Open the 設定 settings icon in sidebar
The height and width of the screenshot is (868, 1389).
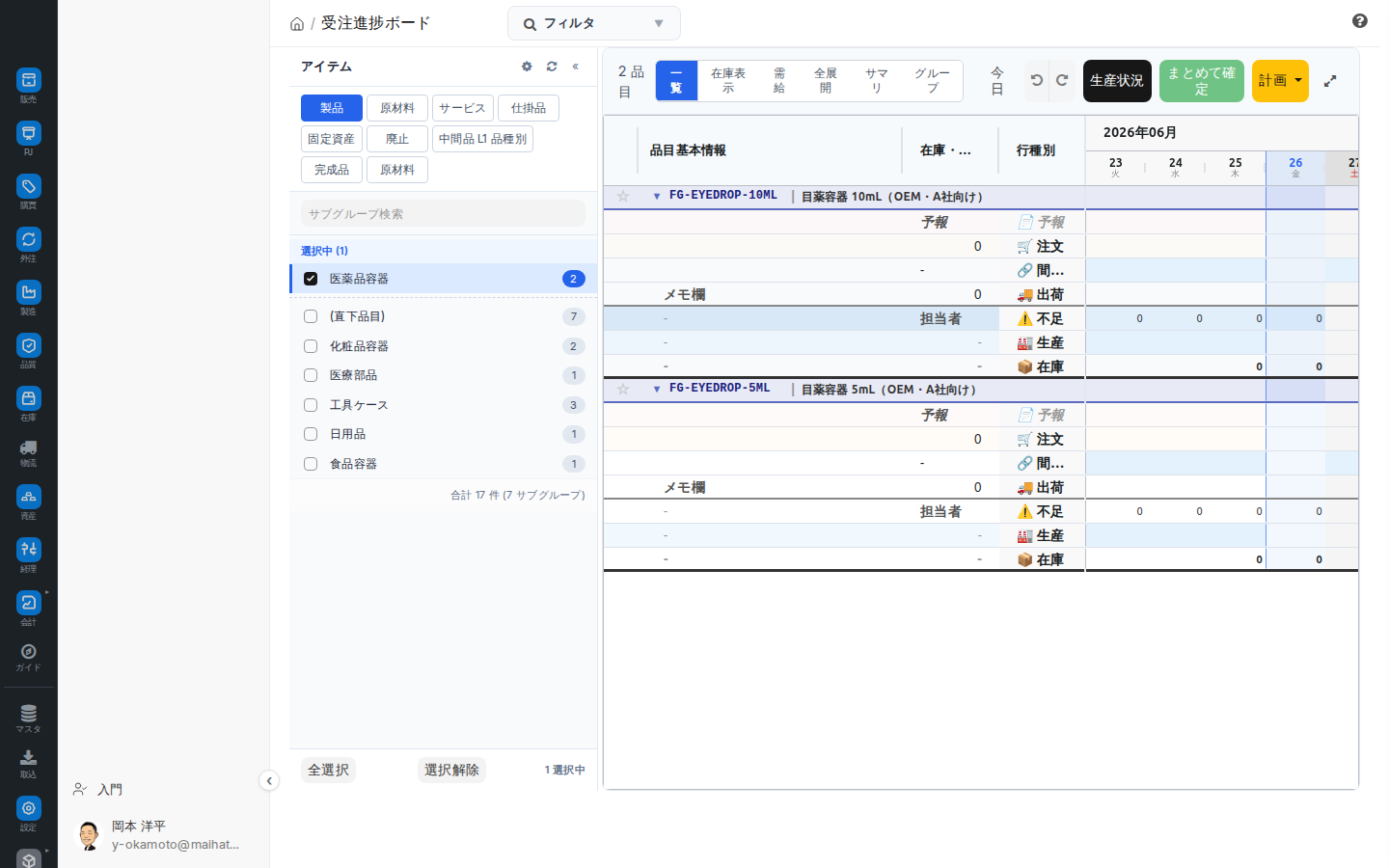(x=29, y=809)
